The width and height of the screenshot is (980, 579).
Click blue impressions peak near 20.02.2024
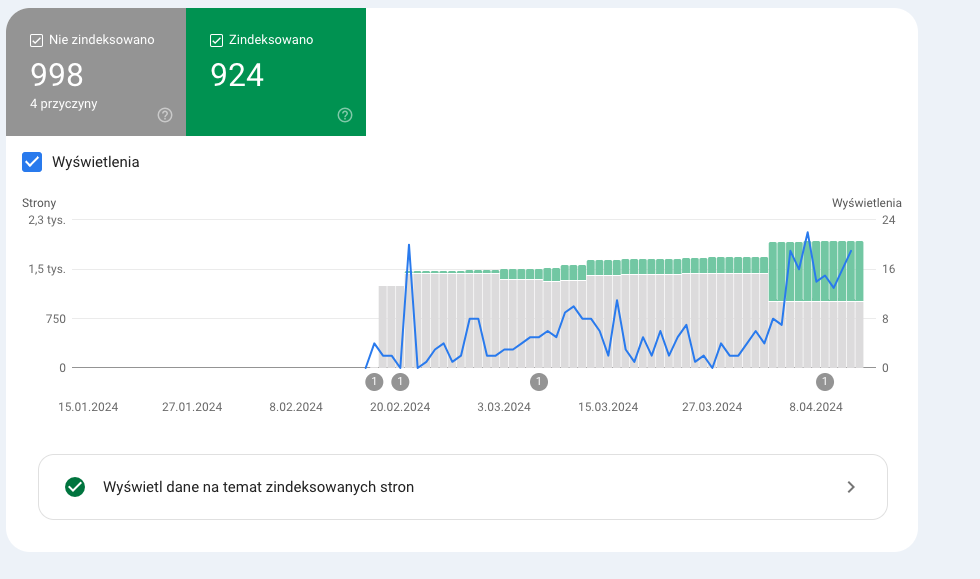(x=409, y=245)
